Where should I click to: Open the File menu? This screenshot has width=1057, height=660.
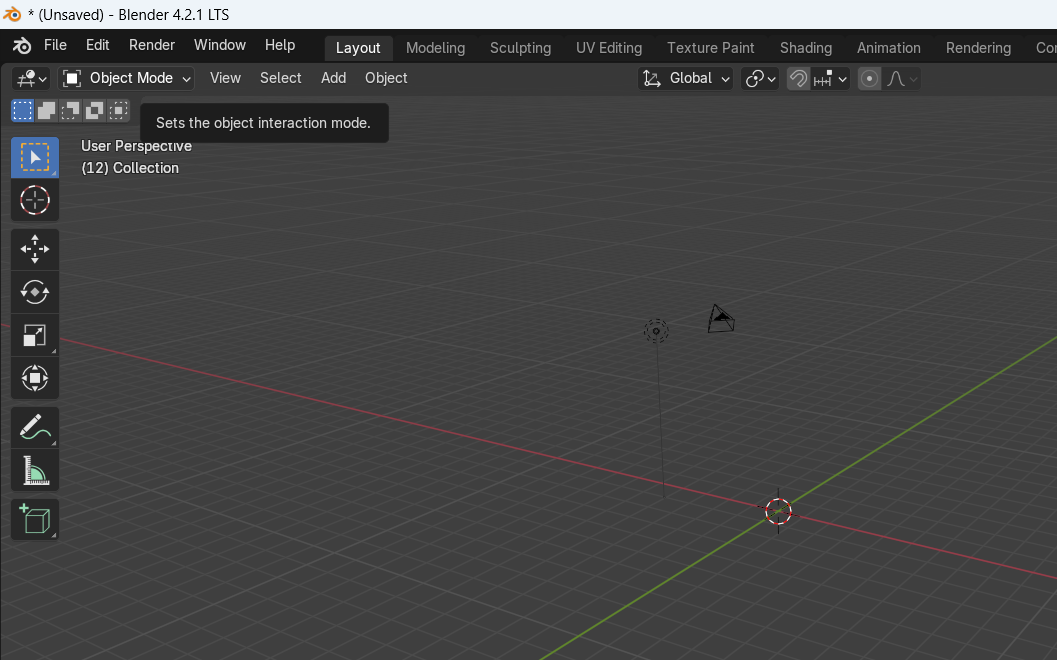point(55,45)
